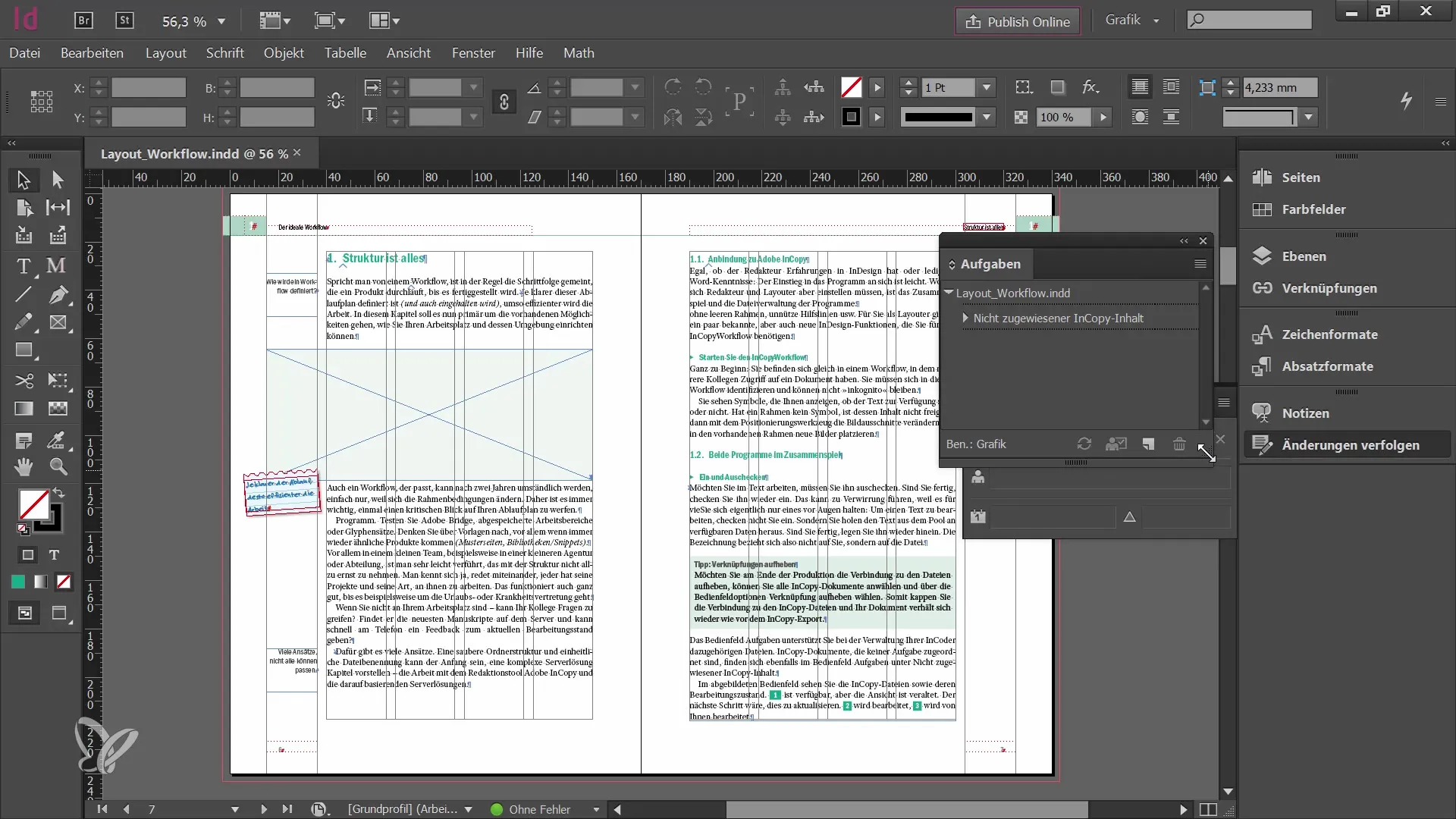1456x819 pixels.
Task: Select the Selection tool arrow
Action: [x=24, y=180]
